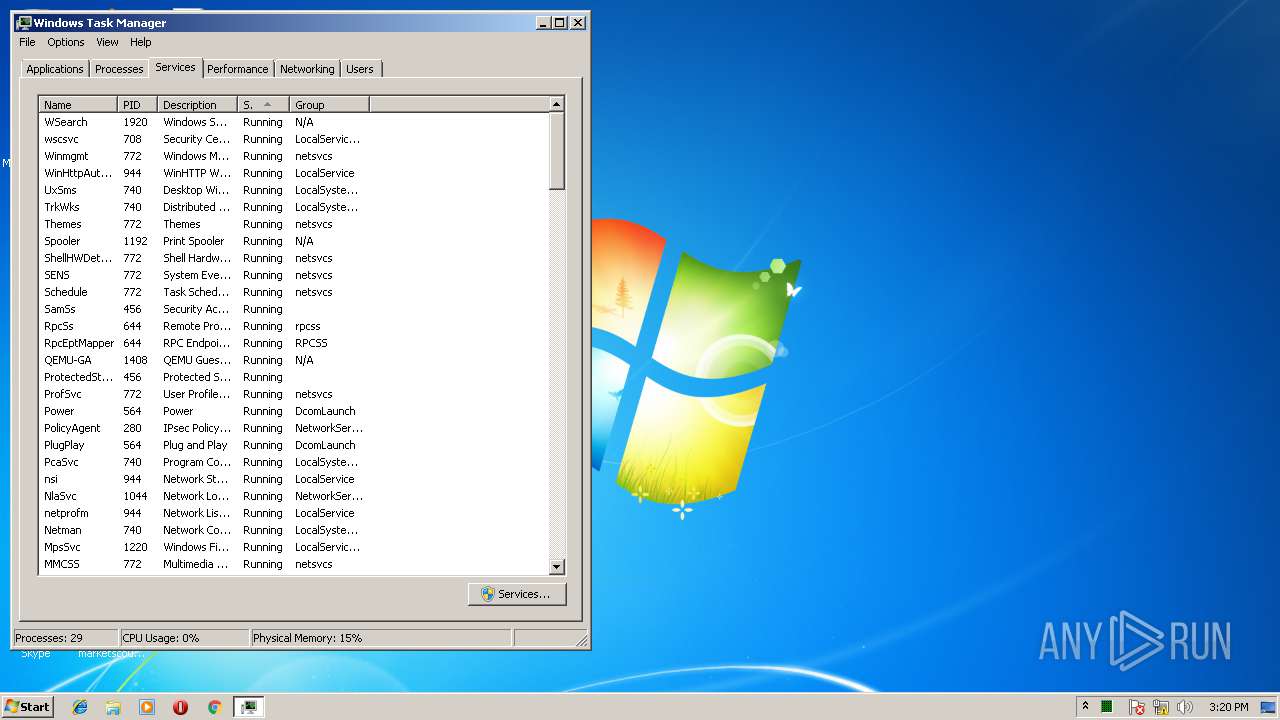The width and height of the screenshot is (1280, 720).
Task: Open the Options menu
Action: click(66, 42)
